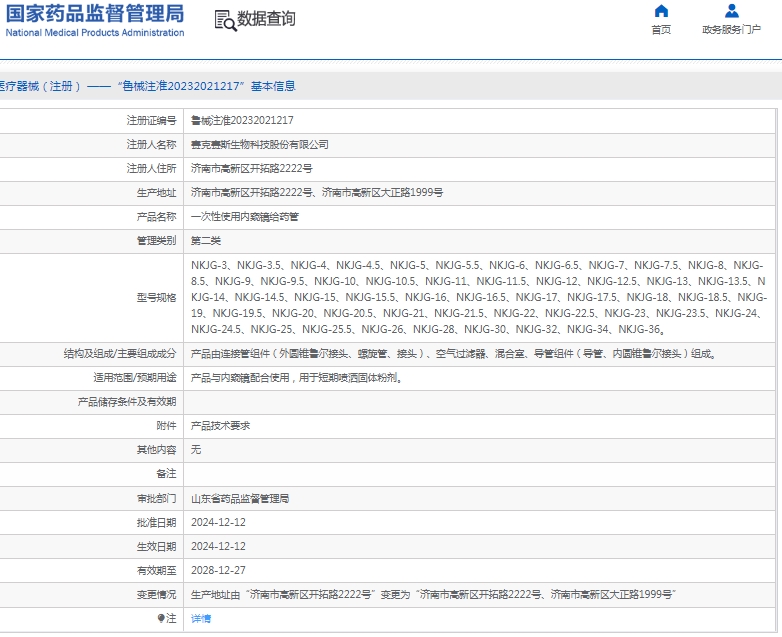
Task: Select the product composition description text
Action: [453, 354]
